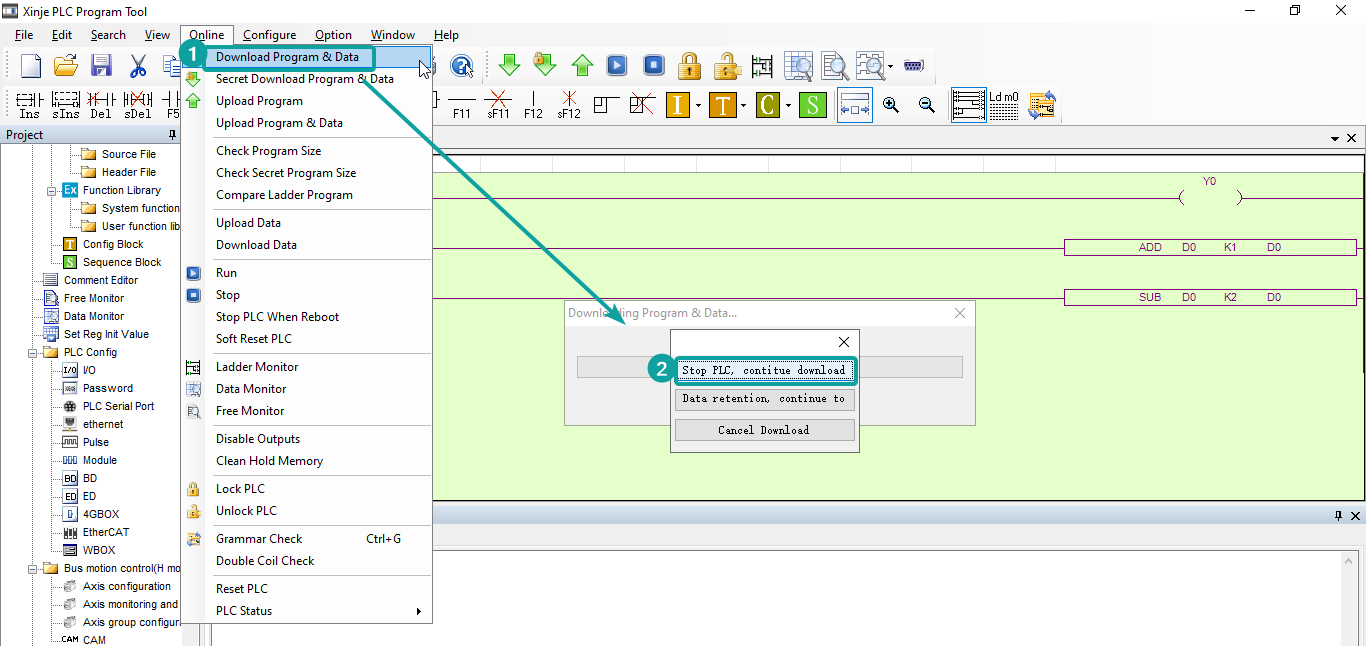
Task: Click the zoom in magnifier icon
Action: point(890,105)
